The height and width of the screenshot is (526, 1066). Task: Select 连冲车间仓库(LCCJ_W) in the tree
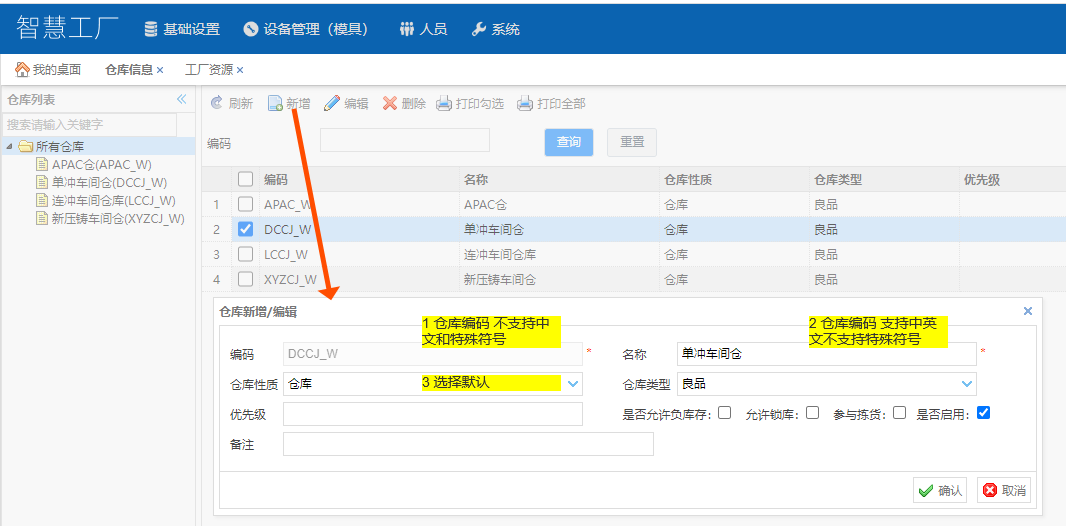(x=113, y=200)
